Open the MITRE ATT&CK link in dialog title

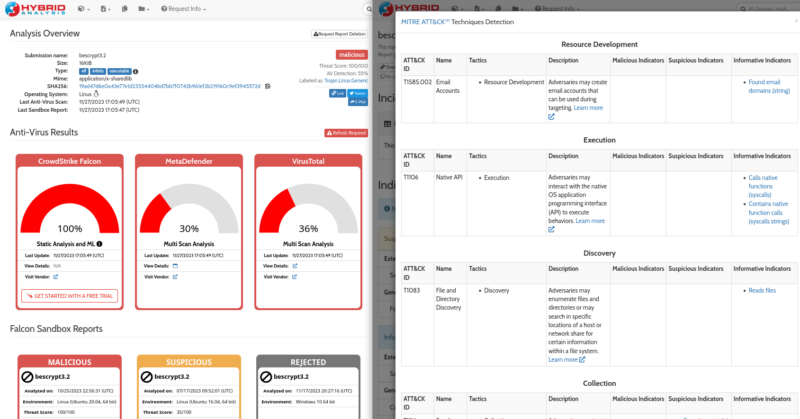tap(425, 22)
